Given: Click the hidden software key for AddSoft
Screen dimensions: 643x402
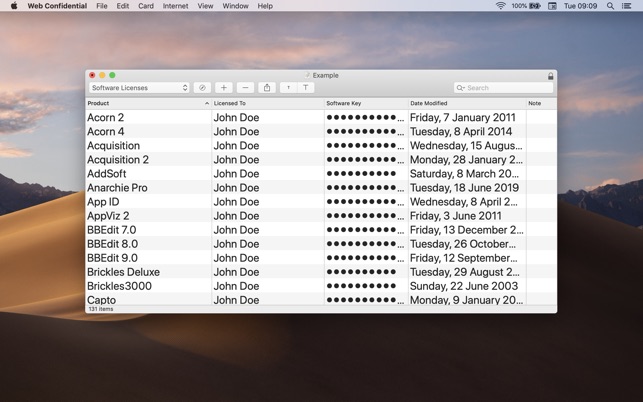Looking at the screenshot, I should (361, 174).
